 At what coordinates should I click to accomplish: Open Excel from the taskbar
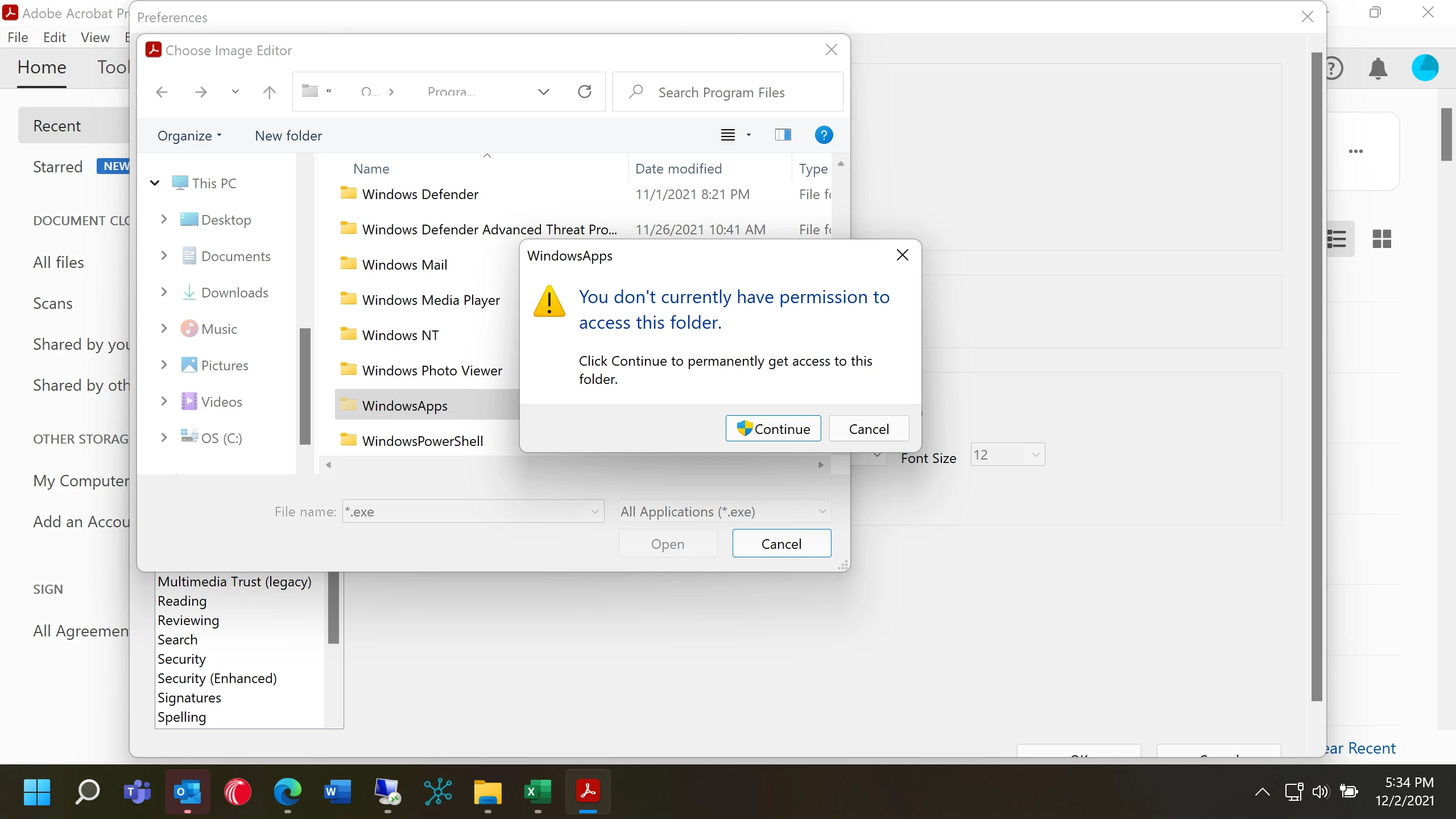pos(537,792)
